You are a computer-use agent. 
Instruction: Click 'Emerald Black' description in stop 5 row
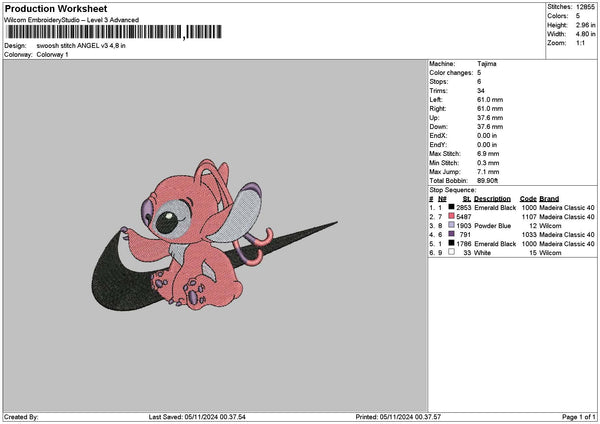pyautogui.click(x=495, y=244)
